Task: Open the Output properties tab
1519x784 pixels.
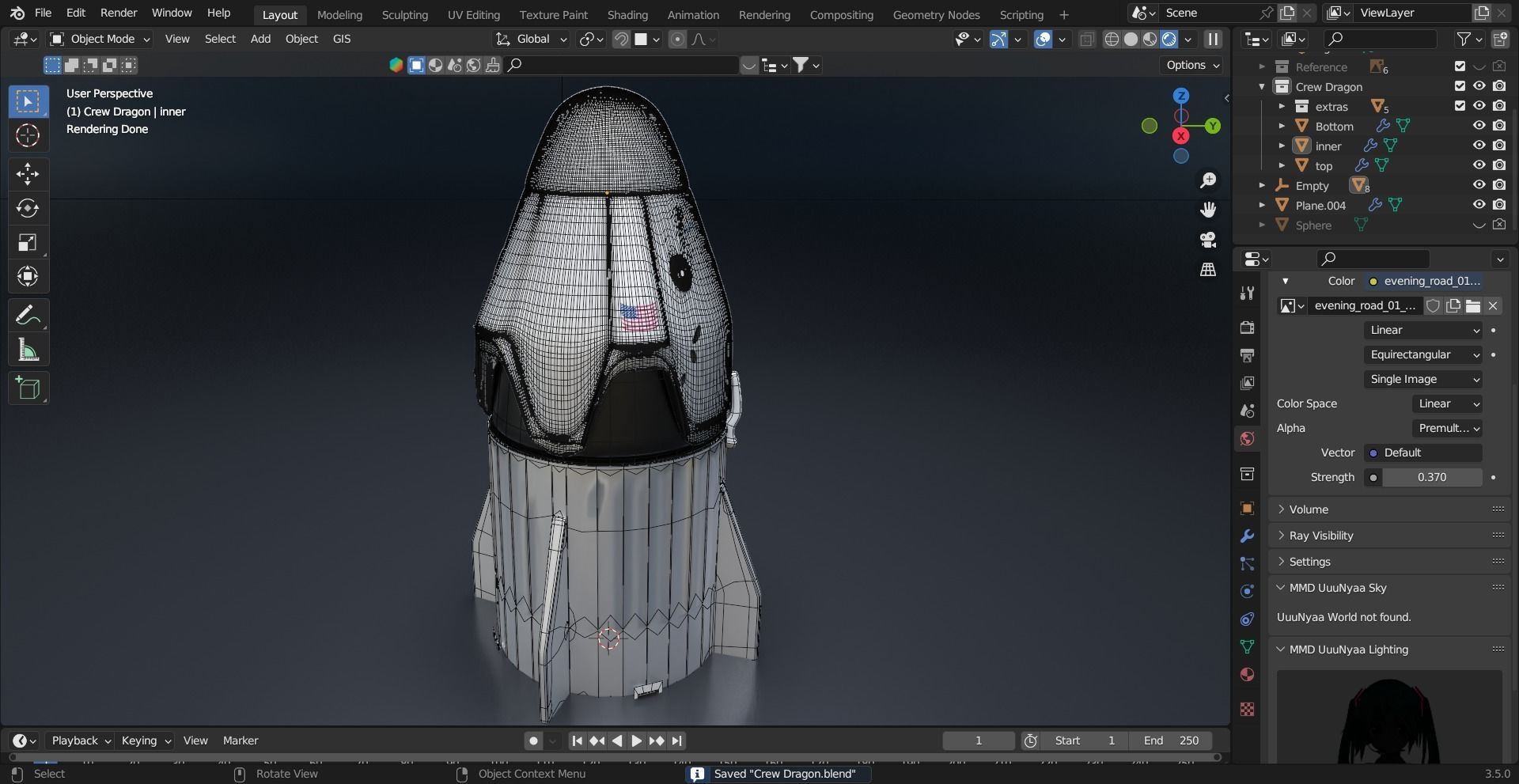Action: [1248, 355]
